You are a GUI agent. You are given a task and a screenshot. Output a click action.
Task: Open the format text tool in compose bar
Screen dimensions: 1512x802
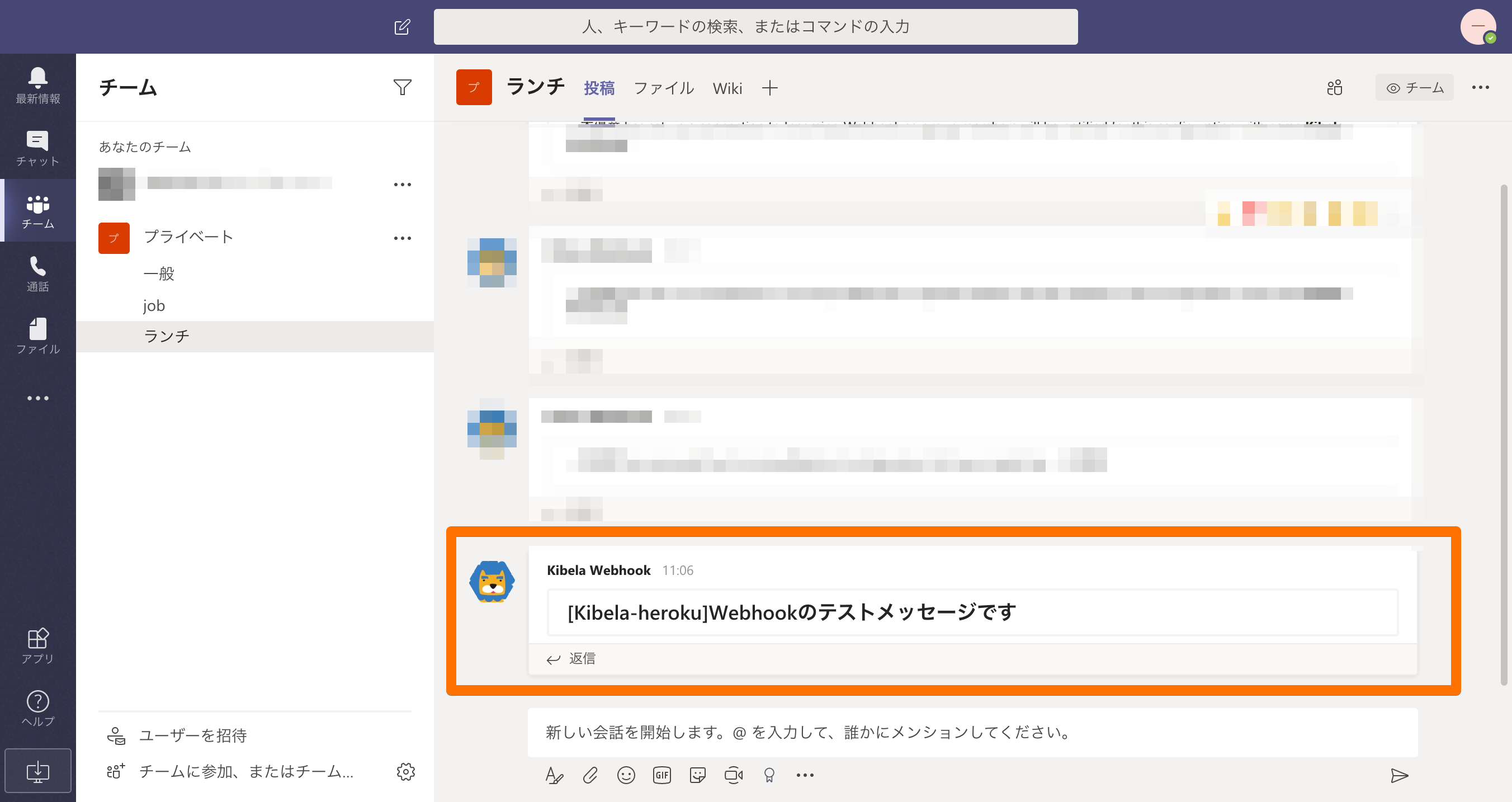[554, 776]
